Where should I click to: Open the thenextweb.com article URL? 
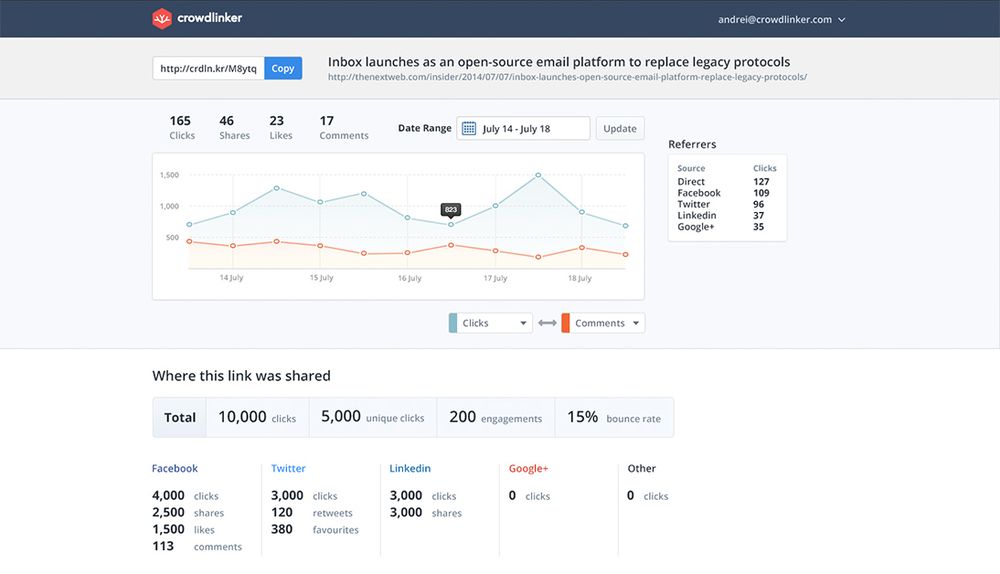click(x=567, y=77)
